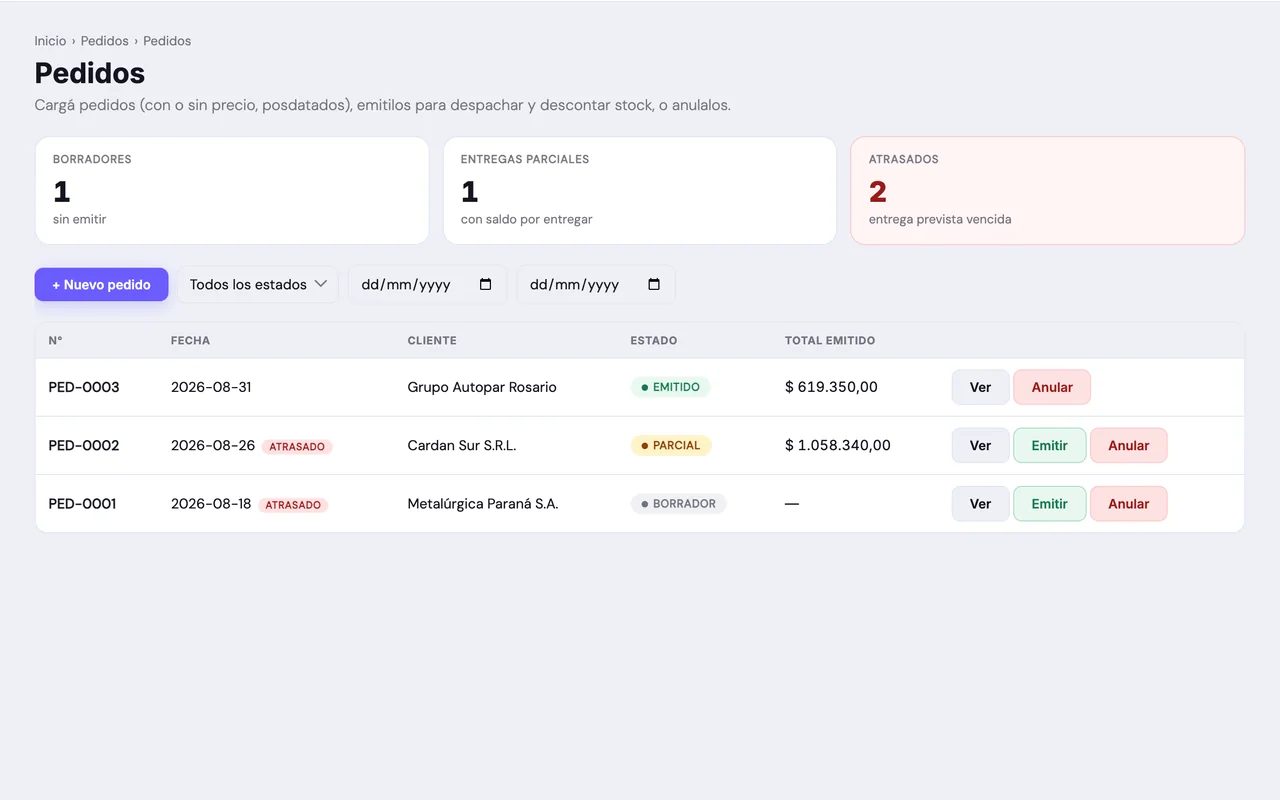Click the TOTAL EMITIDO column header
This screenshot has height=800, width=1280.
point(830,341)
